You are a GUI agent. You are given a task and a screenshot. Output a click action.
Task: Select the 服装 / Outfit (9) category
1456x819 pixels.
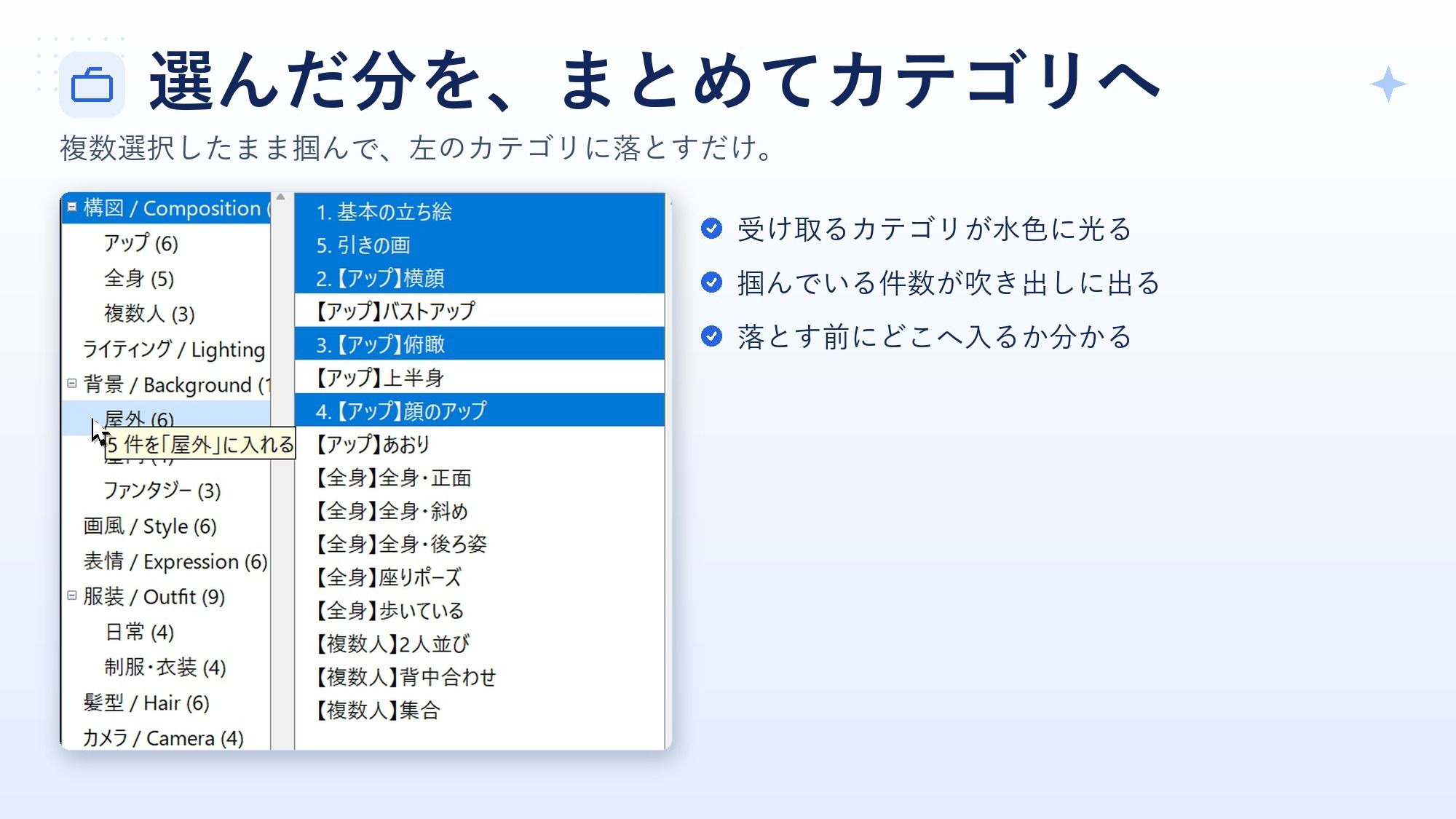point(154,597)
